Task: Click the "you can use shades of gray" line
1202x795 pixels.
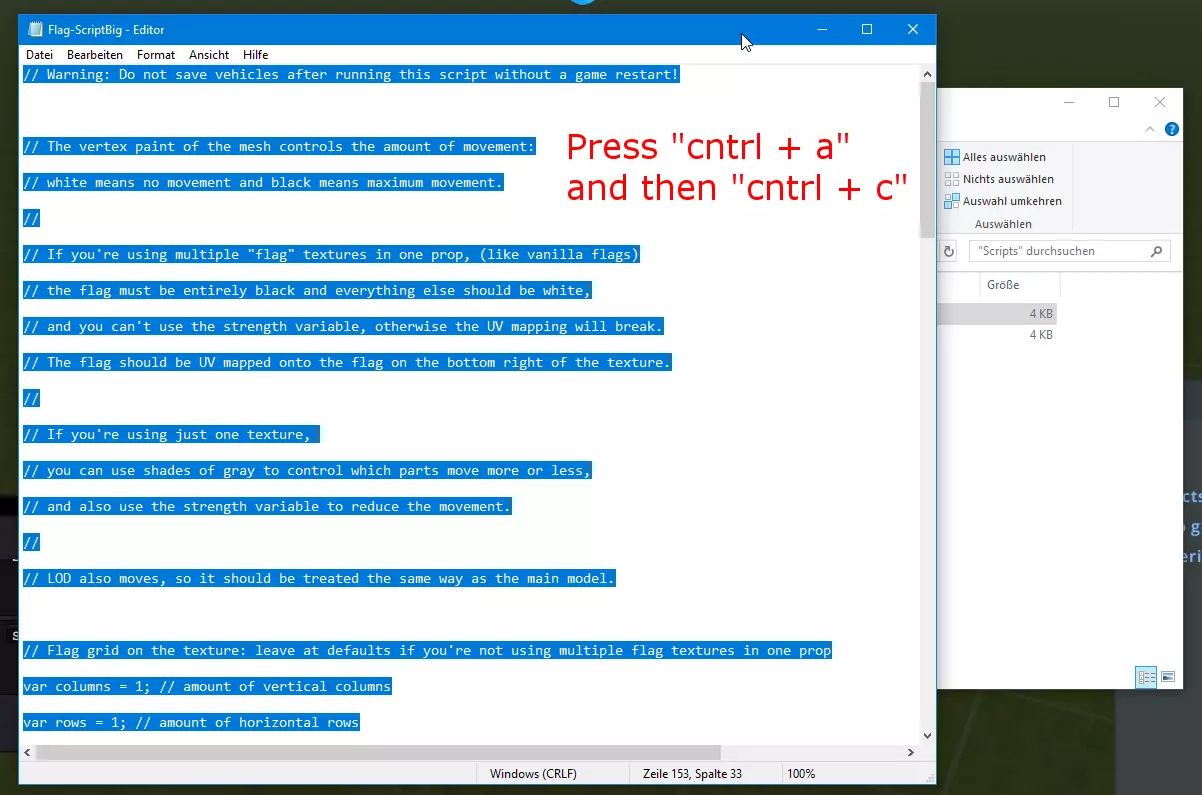Action: point(307,470)
